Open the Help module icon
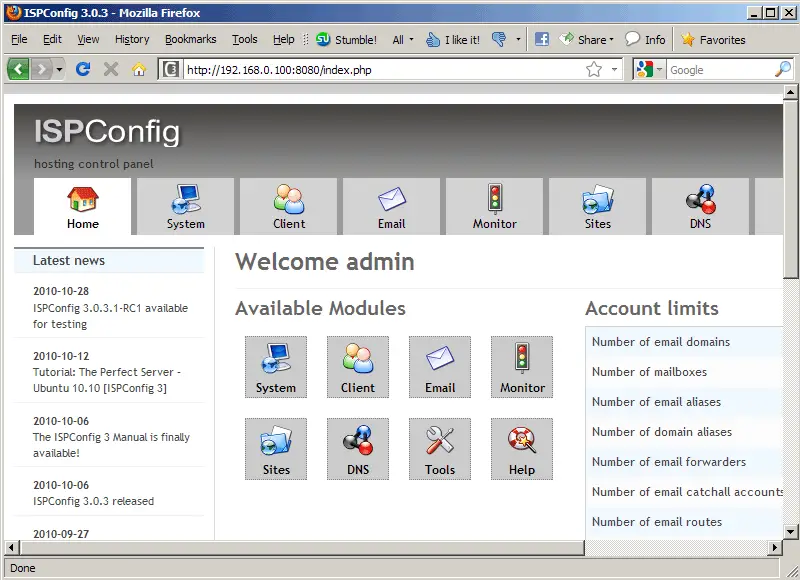Image resolution: width=800 pixels, height=580 pixels. click(x=521, y=448)
